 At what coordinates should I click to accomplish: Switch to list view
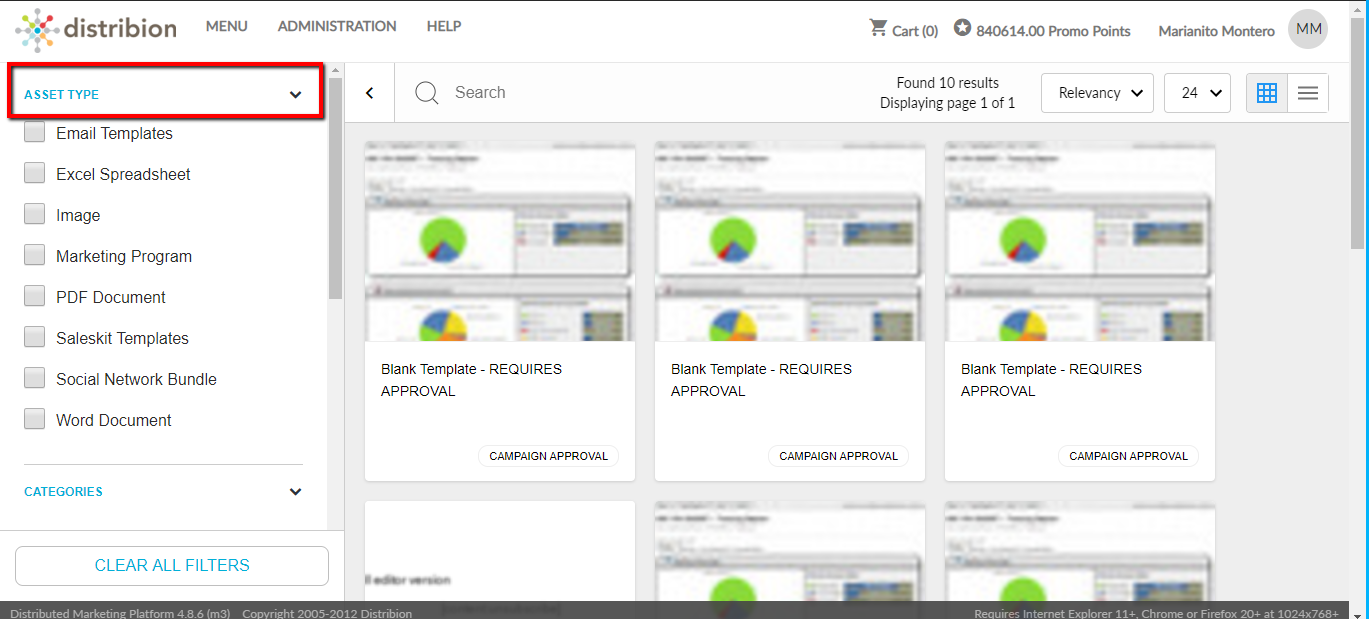point(1308,93)
